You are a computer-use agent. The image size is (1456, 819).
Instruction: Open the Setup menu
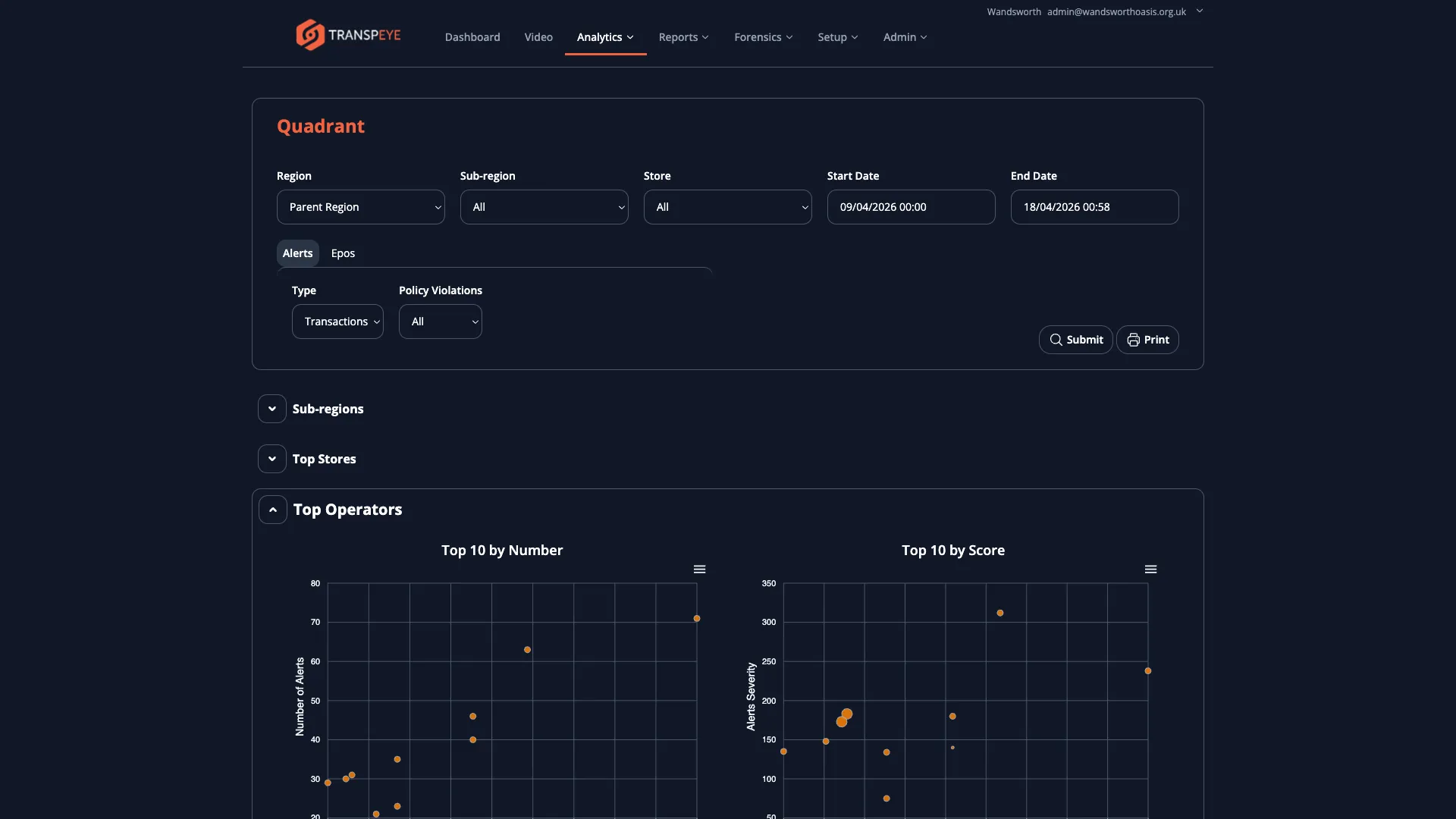tap(837, 36)
